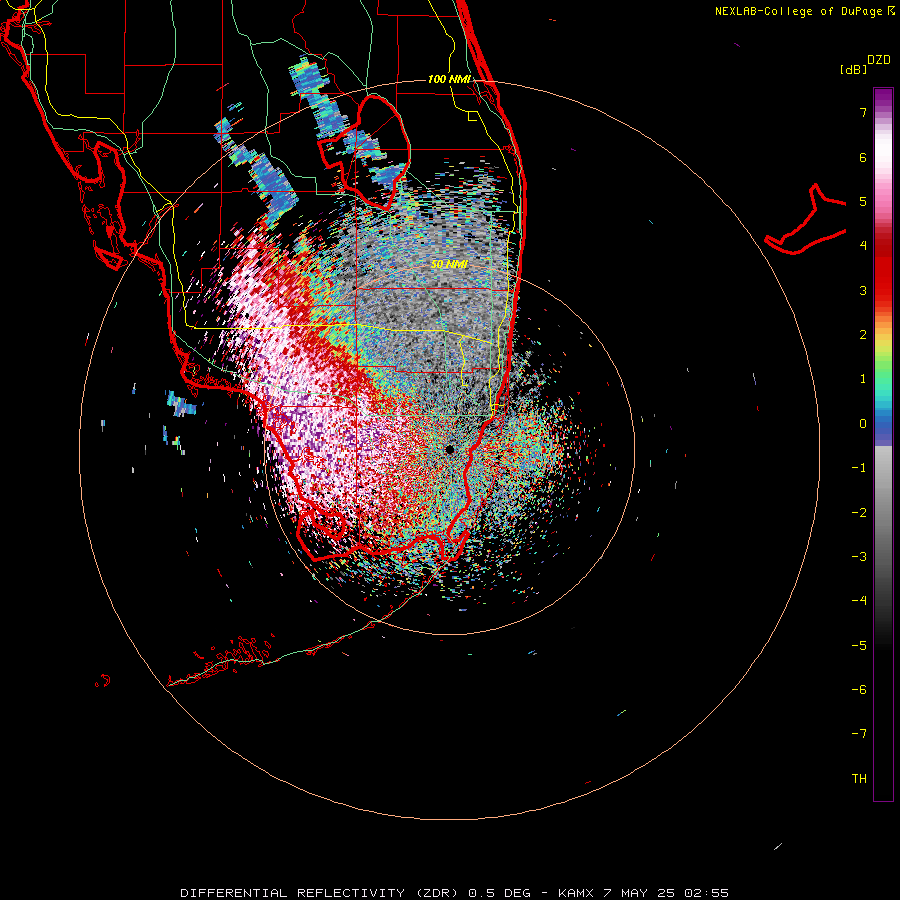Click the Differential Reflectivity caption at bottom
900x900 pixels.
click(454, 893)
